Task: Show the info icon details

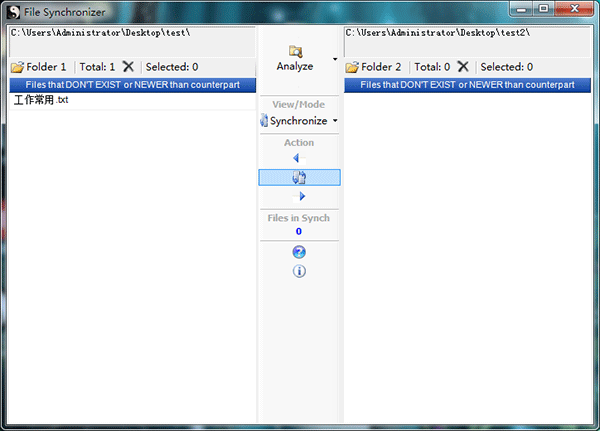Action: pyautogui.click(x=299, y=271)
